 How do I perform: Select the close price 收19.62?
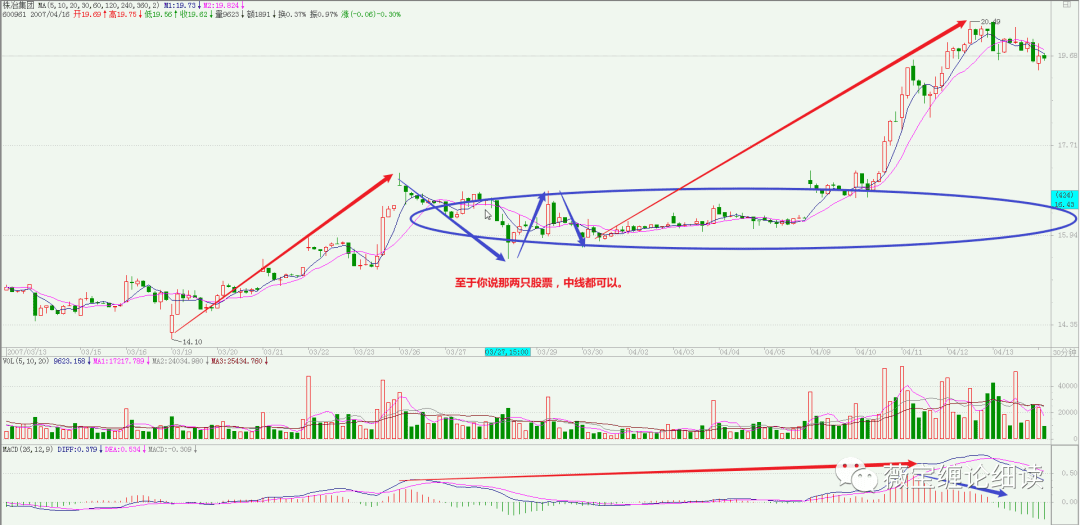(194, 14)
